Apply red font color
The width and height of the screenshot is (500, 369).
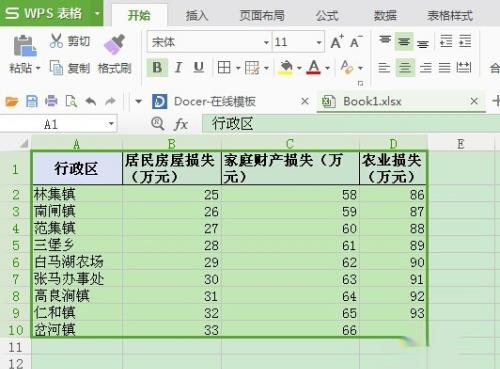tap(313, 68)
